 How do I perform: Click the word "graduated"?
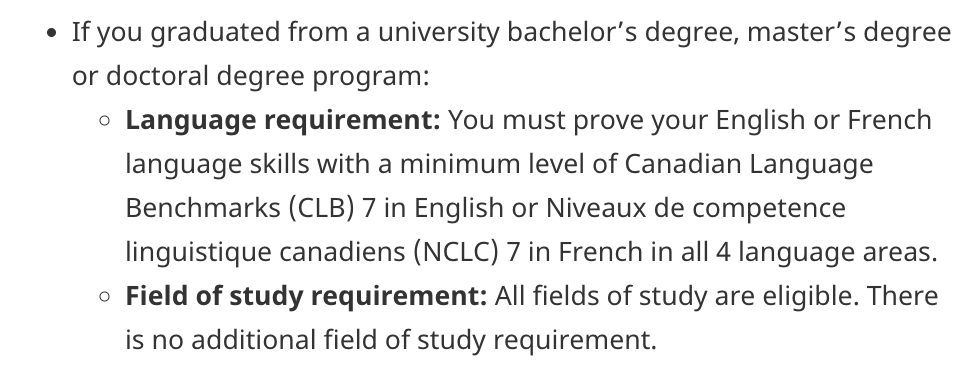pos(215,33)
